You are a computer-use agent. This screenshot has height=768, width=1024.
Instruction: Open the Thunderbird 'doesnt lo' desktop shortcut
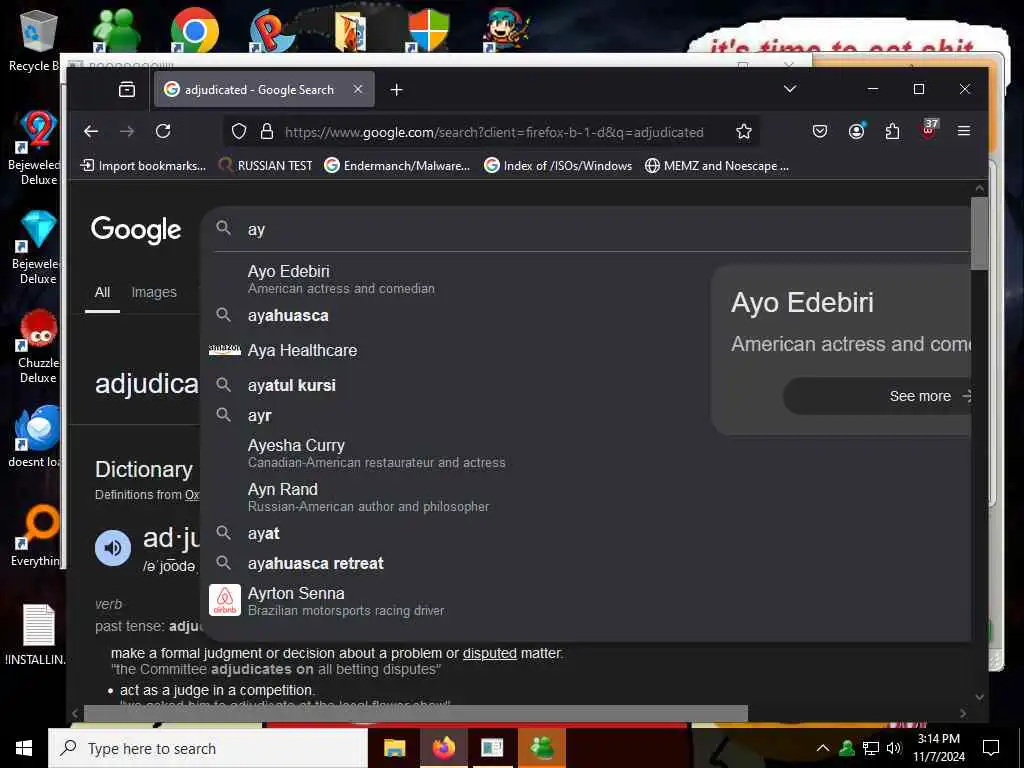pos(36,436)
